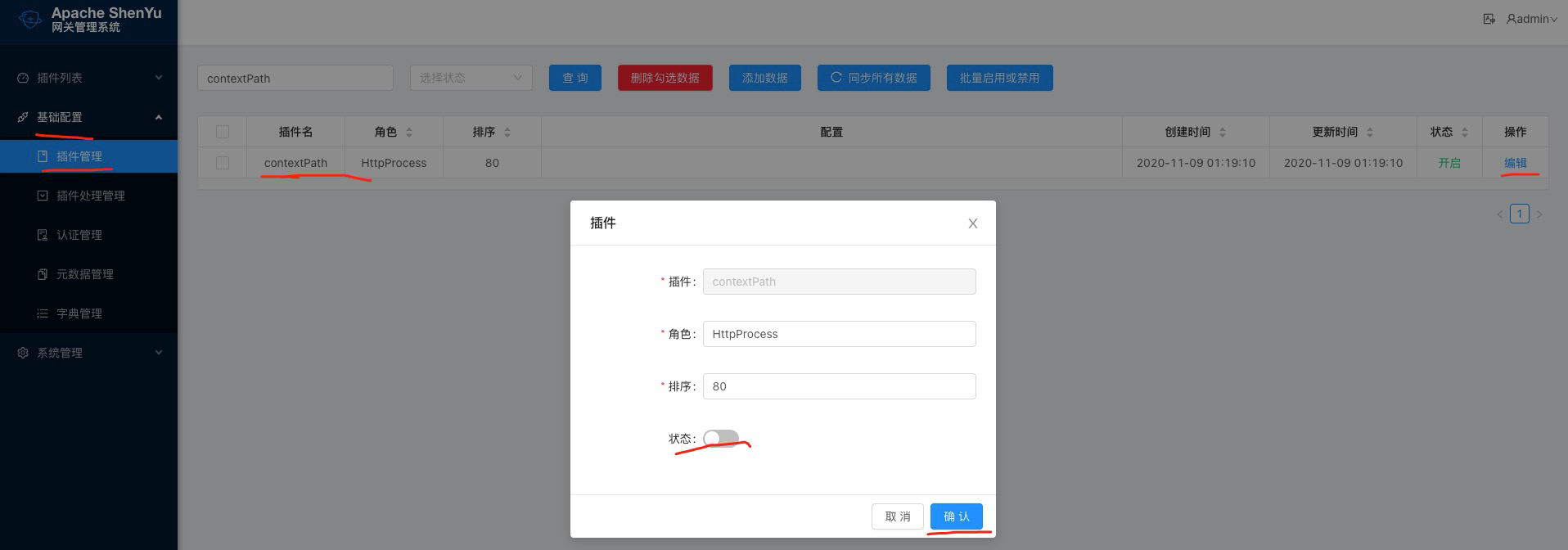Click the sort arrows on 更新时间 column
This screenshot has height=550, width=1568.
[x=1370, y=132]
